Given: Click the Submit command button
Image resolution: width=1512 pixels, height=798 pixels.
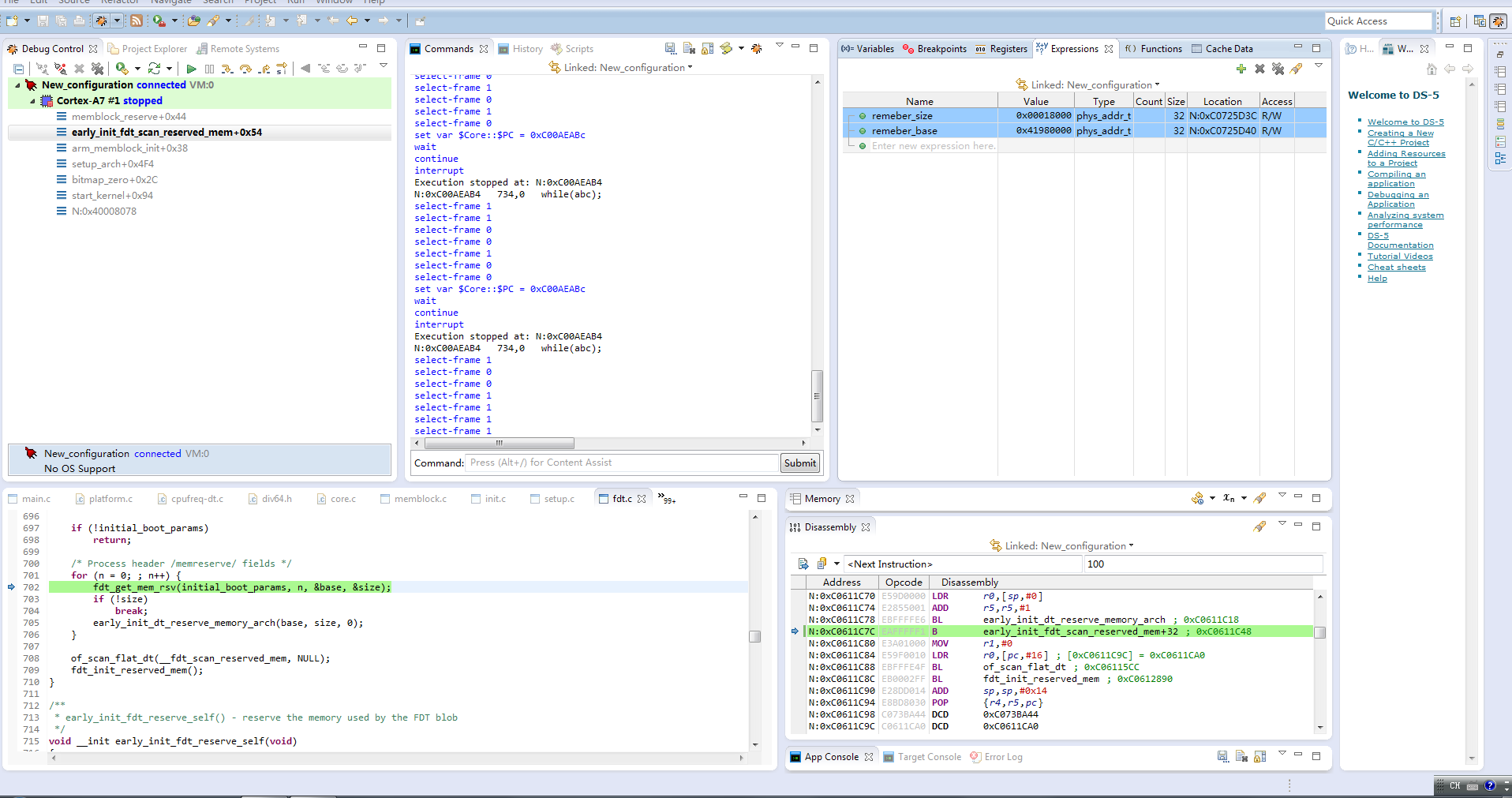Looking at the screenshot, I should tap(799, 463).
